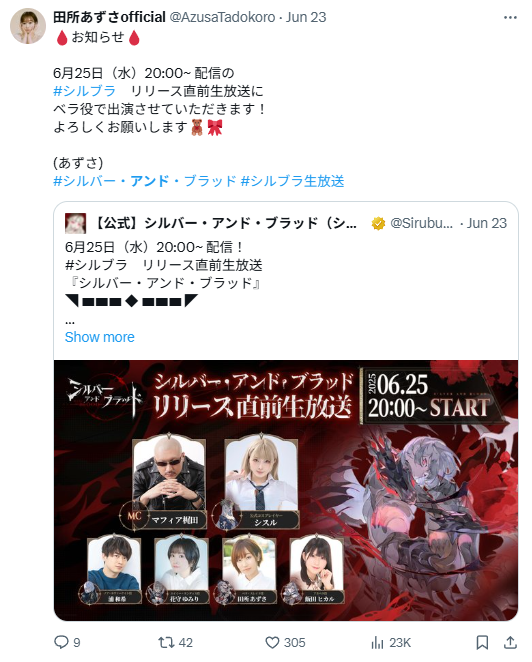Open the share upload icon
Viewport: 532px width, 662px height.
pyautogui.click(x=510, y=642)
